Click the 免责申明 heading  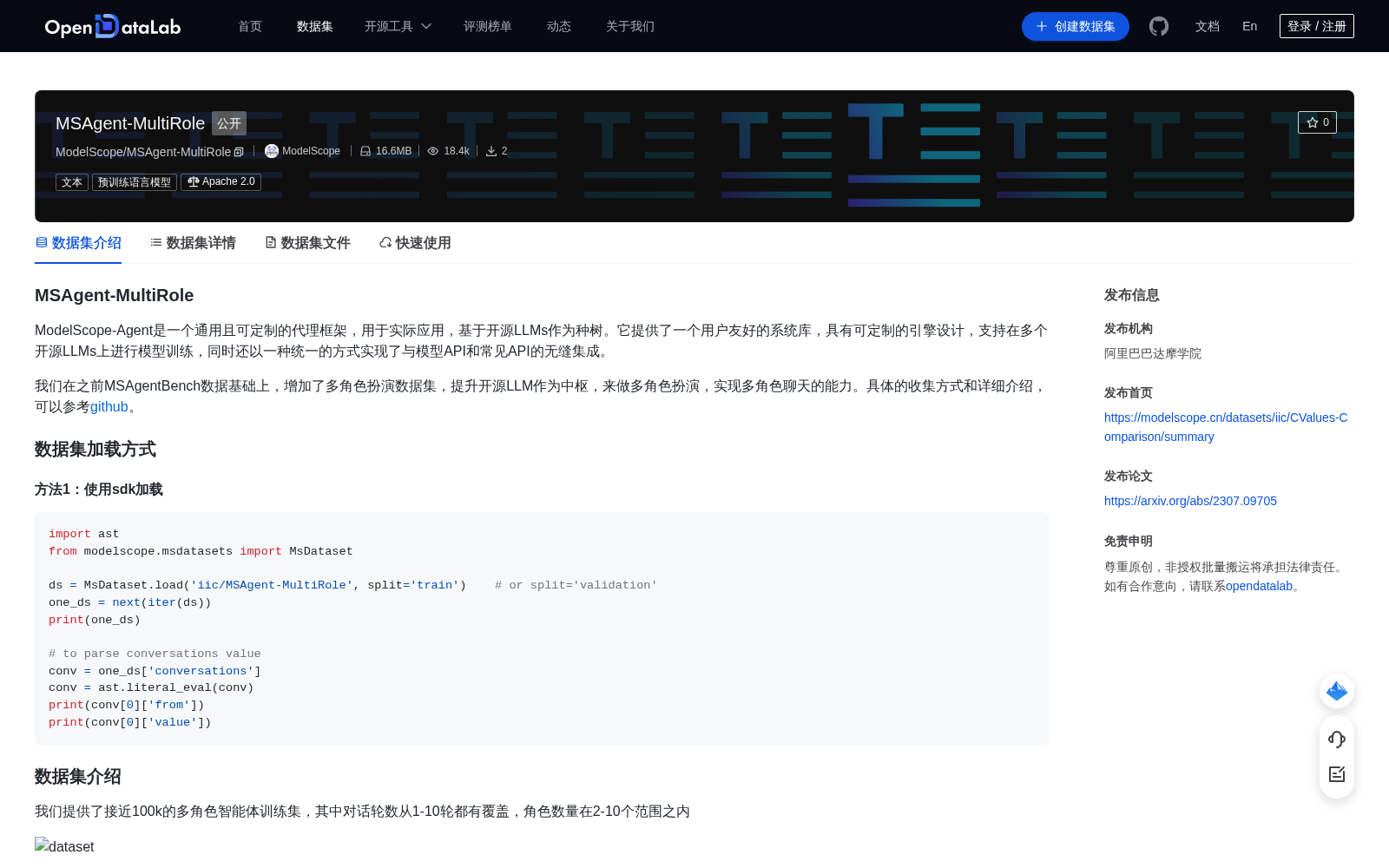[1129, 541]
